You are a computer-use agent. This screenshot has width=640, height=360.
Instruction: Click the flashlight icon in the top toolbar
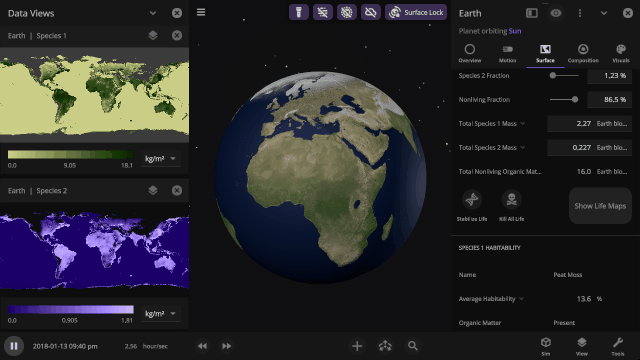(299, 12)
